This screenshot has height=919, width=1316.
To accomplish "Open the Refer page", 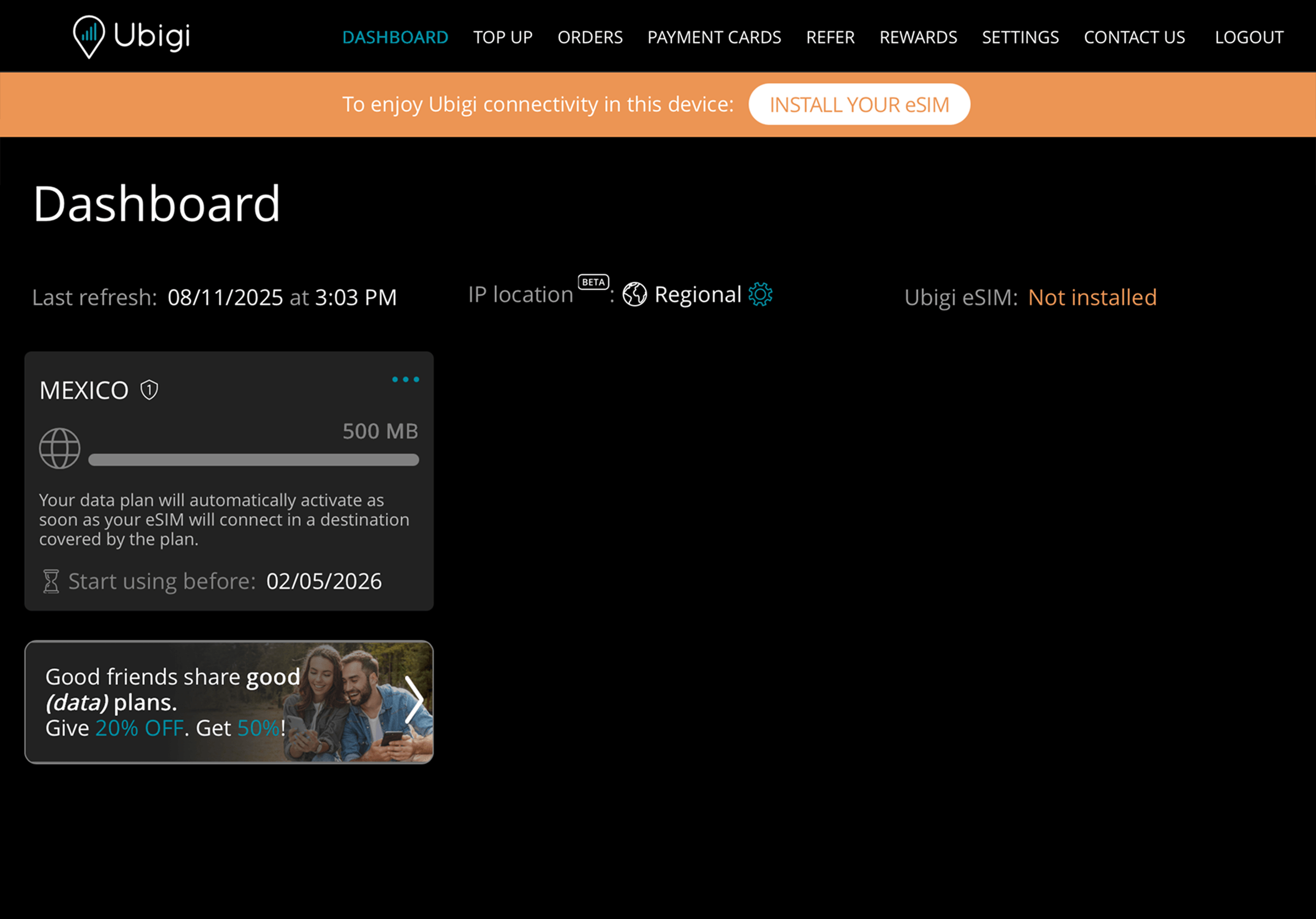I will (830, 37).
